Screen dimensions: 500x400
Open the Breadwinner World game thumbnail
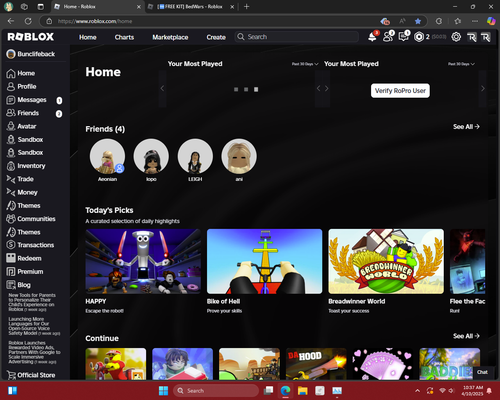(386, 261)
